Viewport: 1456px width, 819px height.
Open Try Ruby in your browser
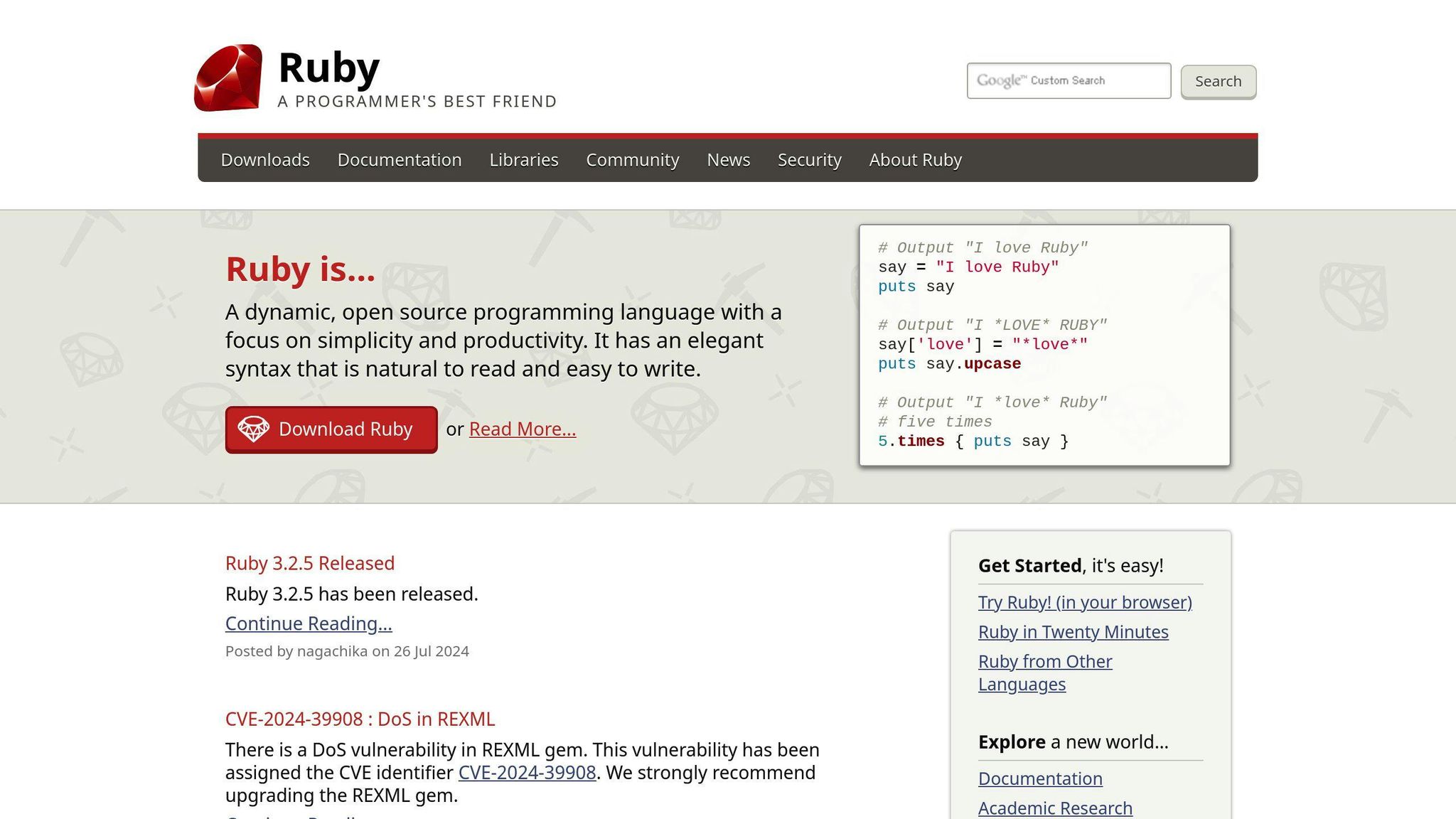[1085, 602]
